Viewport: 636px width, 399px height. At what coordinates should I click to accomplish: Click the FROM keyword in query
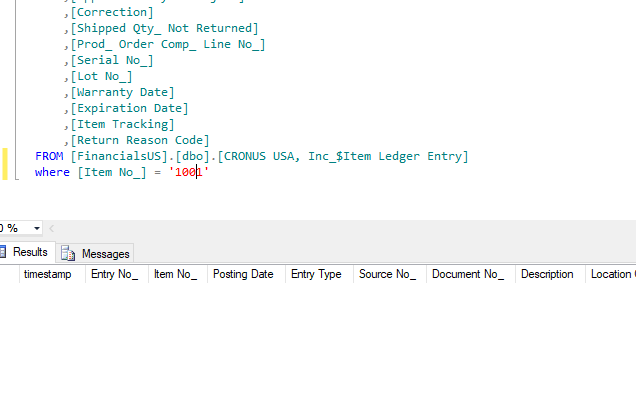tap(49, 156)
